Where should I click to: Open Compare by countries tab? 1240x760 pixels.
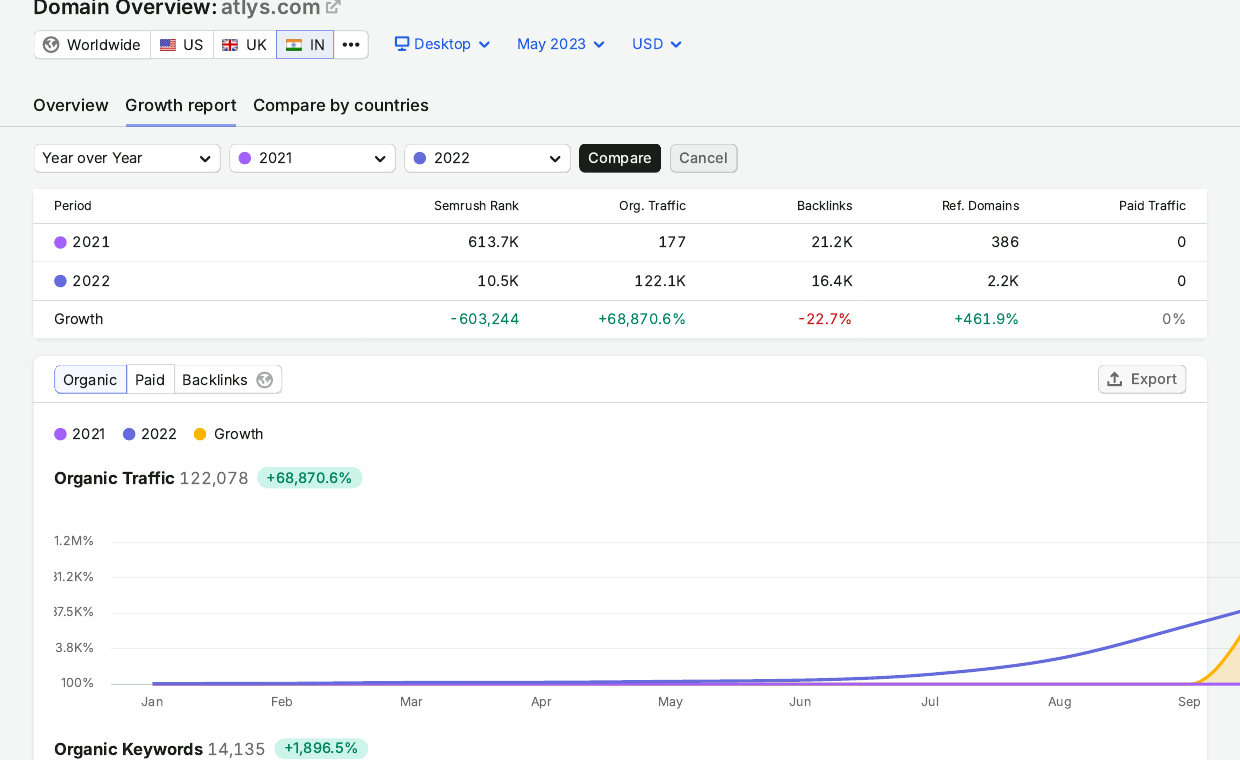tap(341, 105)
